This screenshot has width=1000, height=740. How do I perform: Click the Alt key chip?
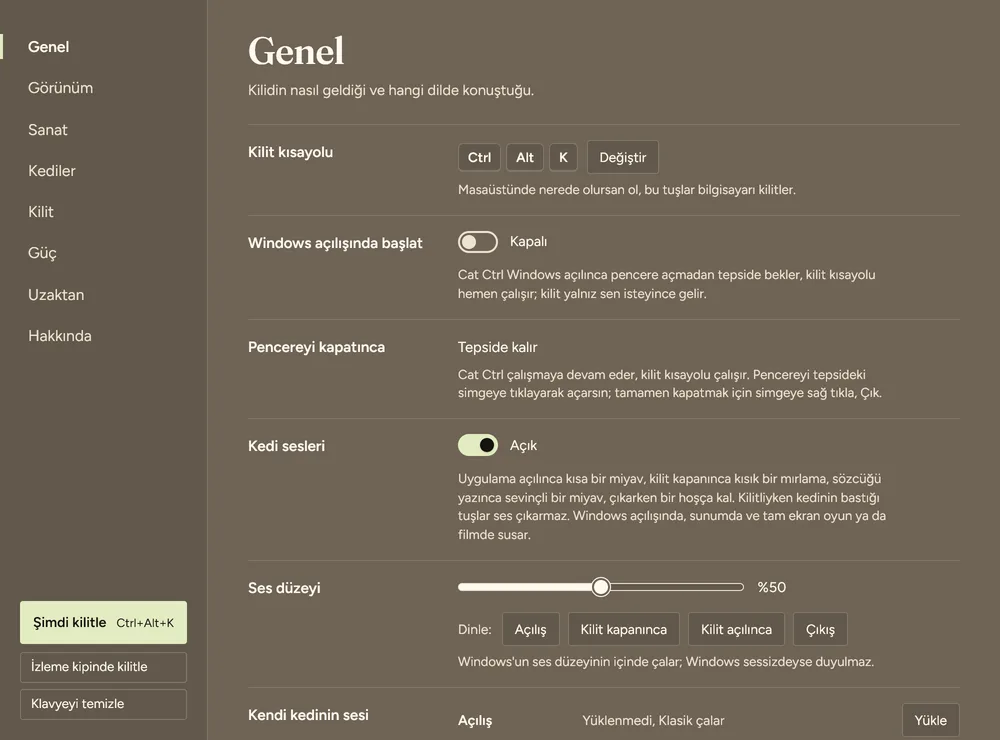[525, 157]
